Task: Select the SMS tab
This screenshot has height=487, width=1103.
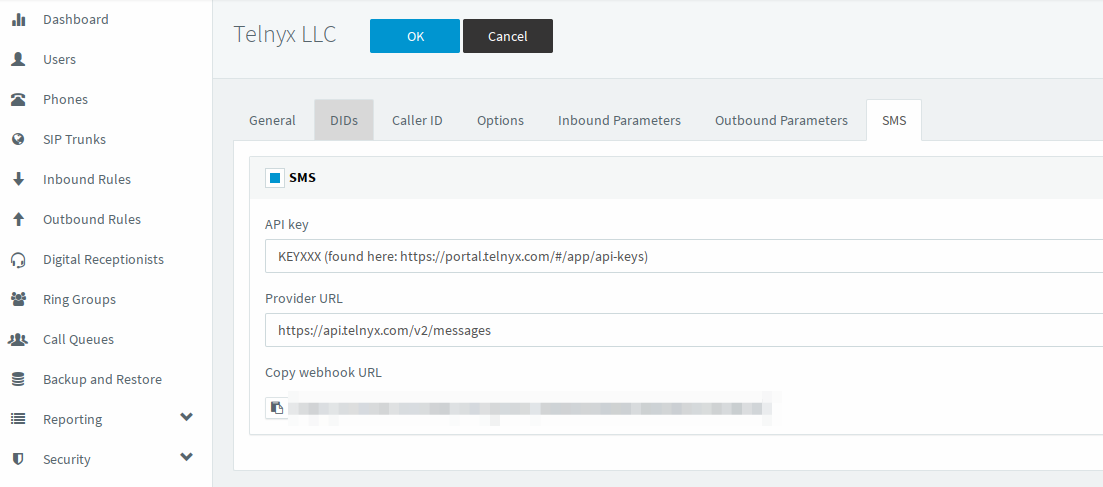Action: coord(894,120)
